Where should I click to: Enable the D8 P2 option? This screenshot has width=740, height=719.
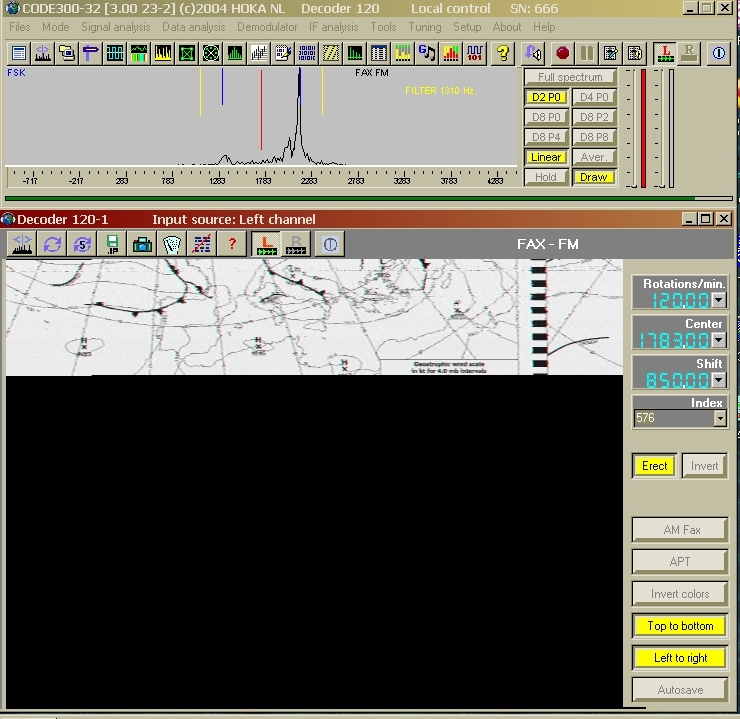click(594, 117)
